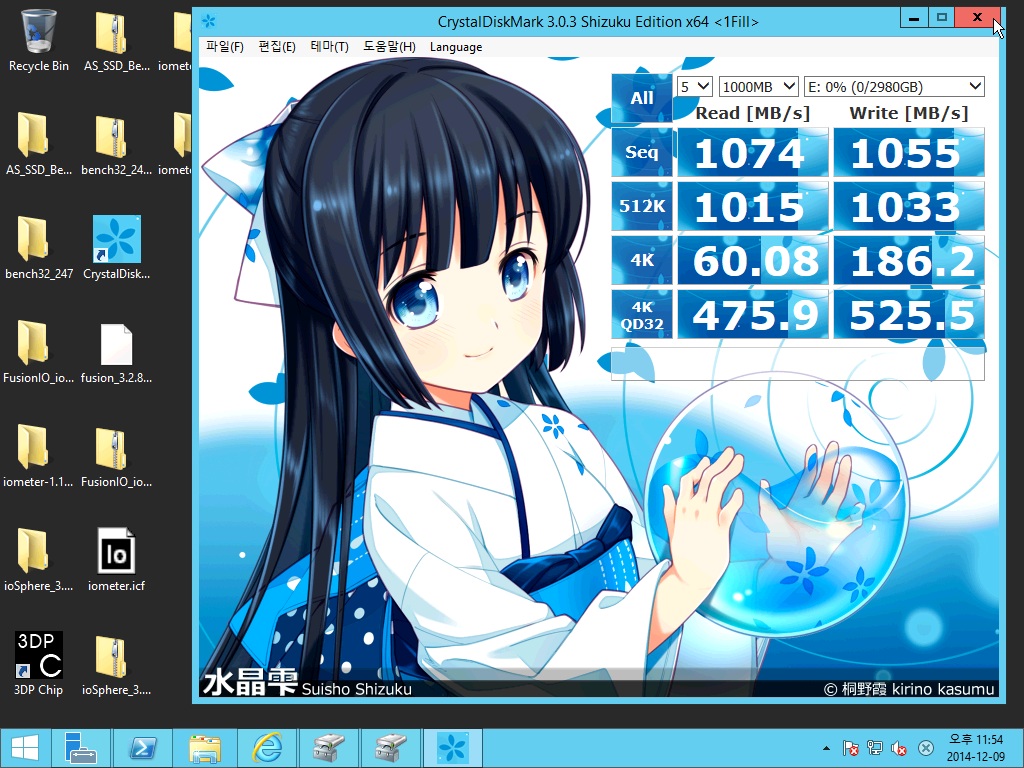Click the 4K write result 186.2
1024x768 pixels.
(x=908, y=261)
